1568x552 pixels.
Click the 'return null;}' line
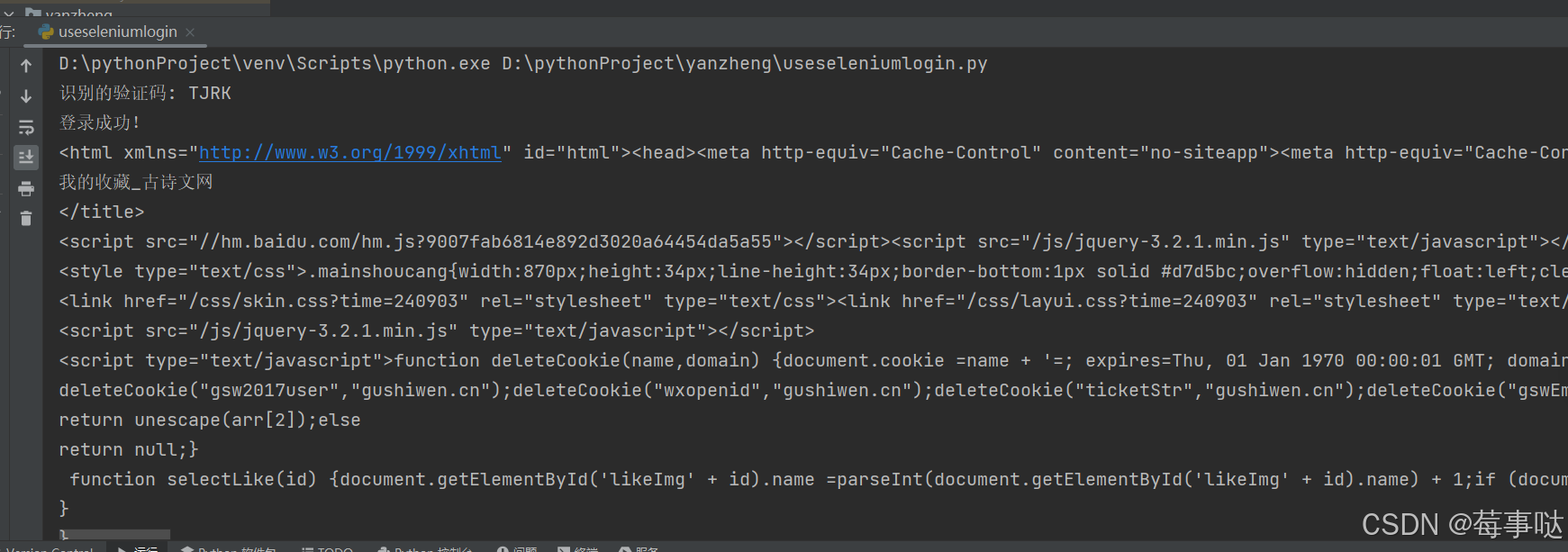click(129, 449)
